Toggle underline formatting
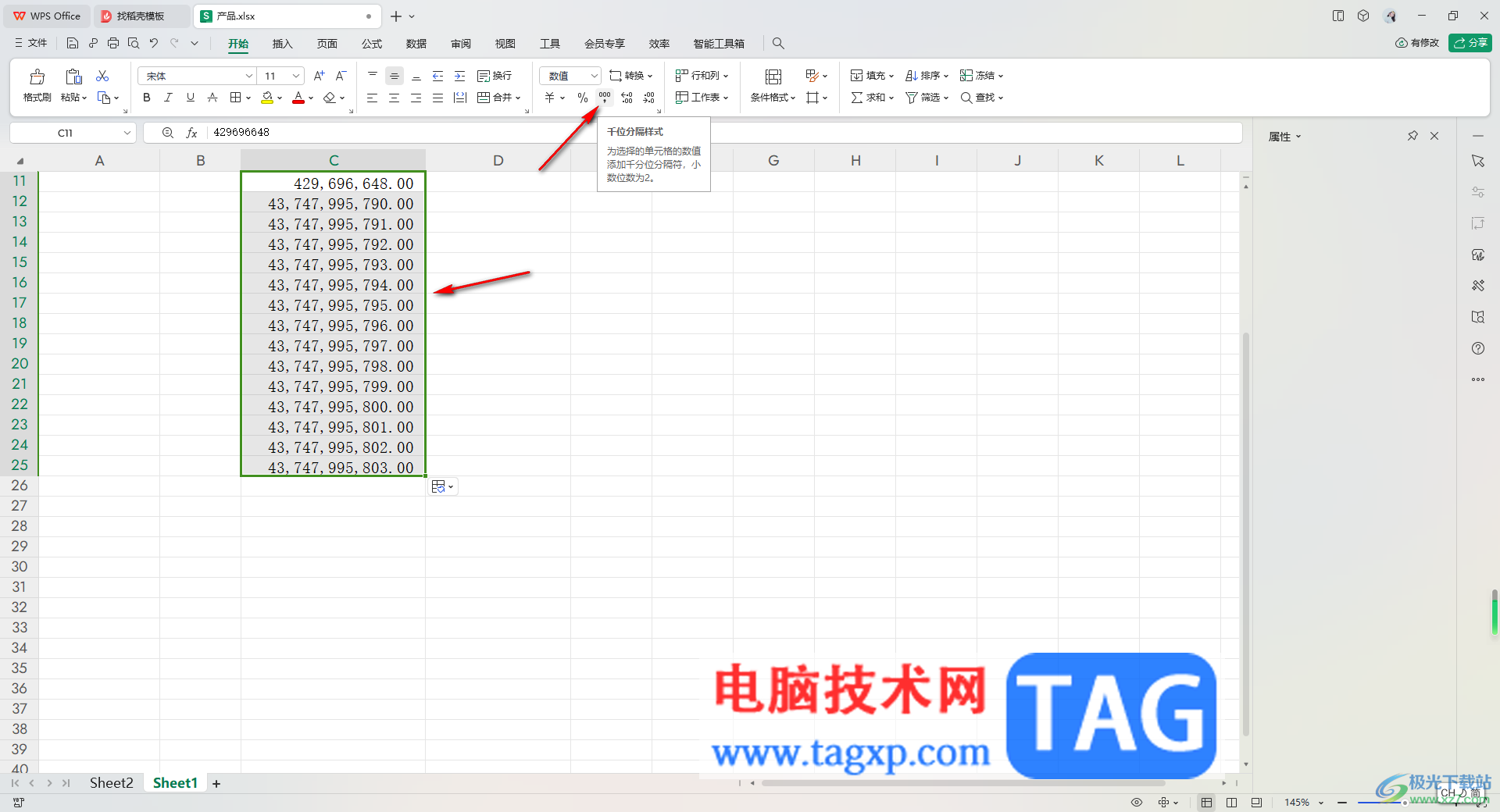 click(x=190, y=98)
